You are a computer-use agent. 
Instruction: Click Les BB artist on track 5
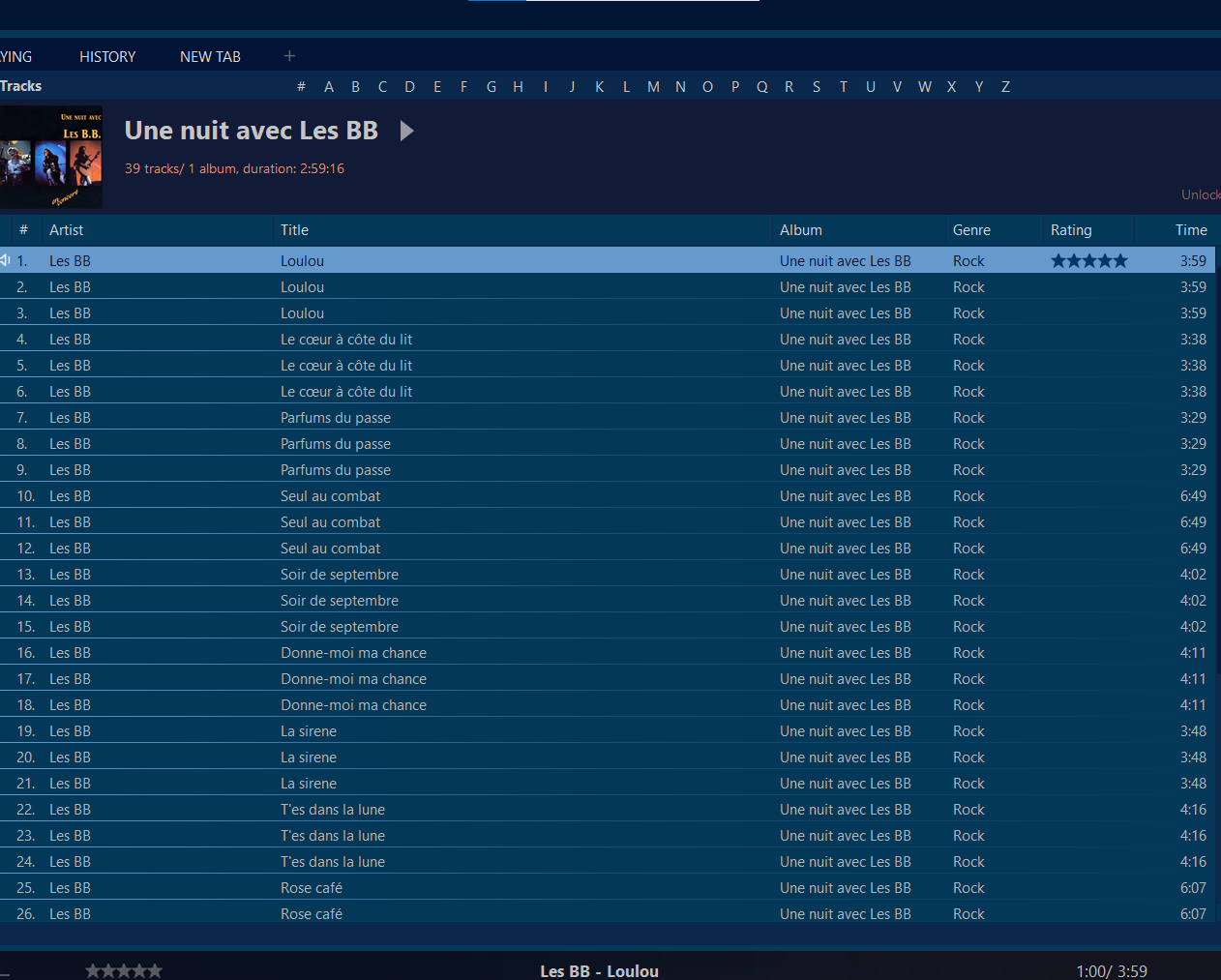tap(70, 366)
